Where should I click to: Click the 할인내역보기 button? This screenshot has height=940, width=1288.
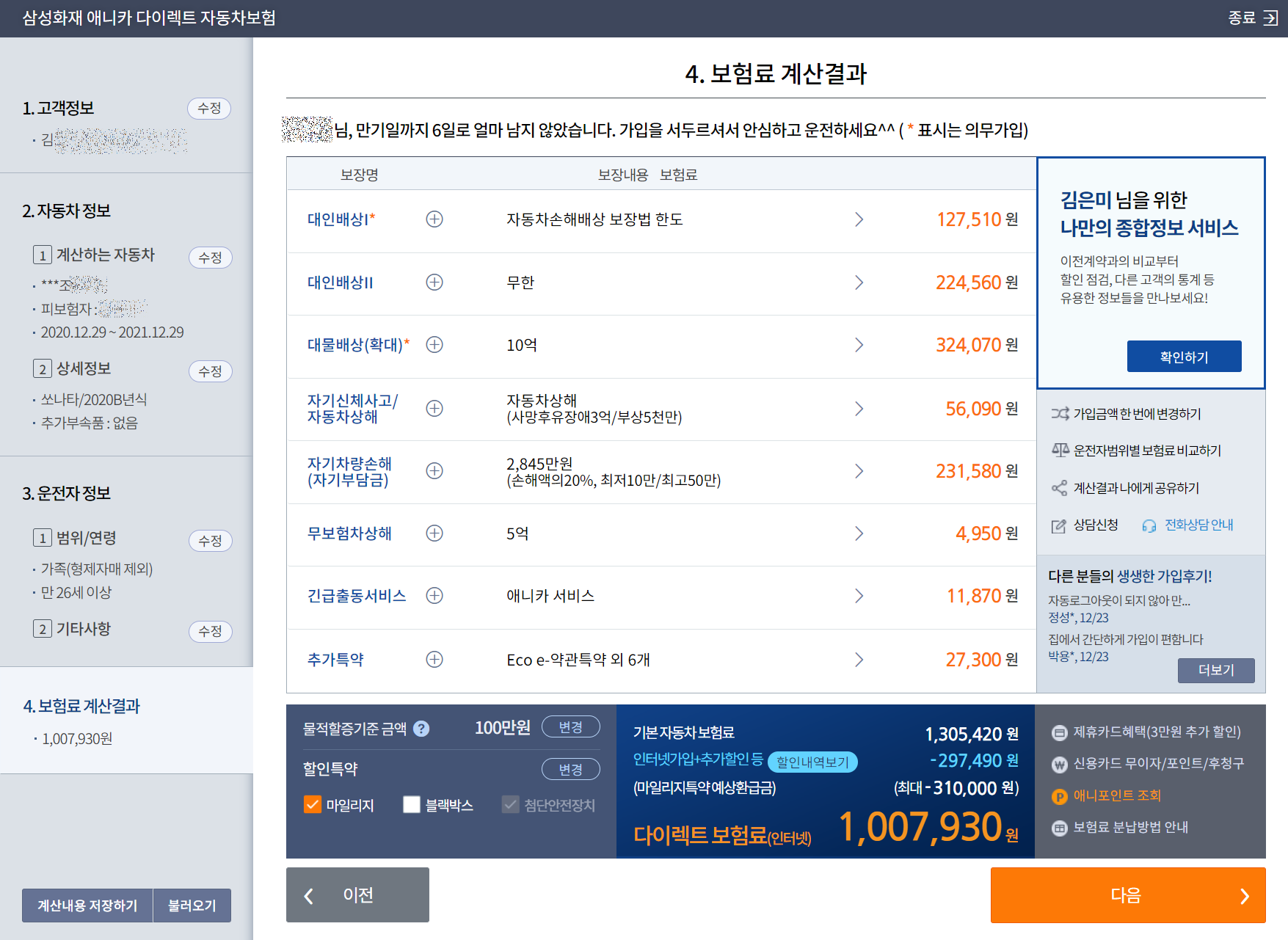(x=812, y=762)
